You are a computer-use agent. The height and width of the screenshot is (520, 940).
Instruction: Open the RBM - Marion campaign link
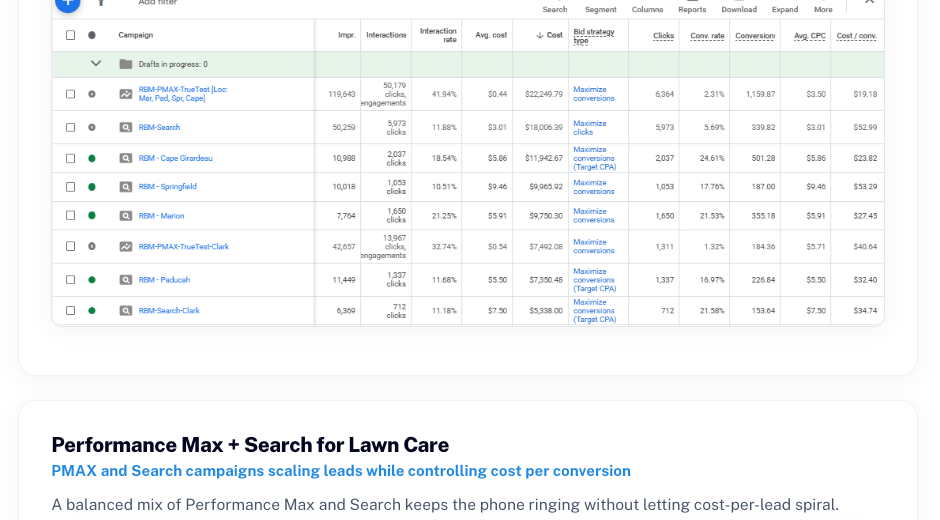coord(161,216)
